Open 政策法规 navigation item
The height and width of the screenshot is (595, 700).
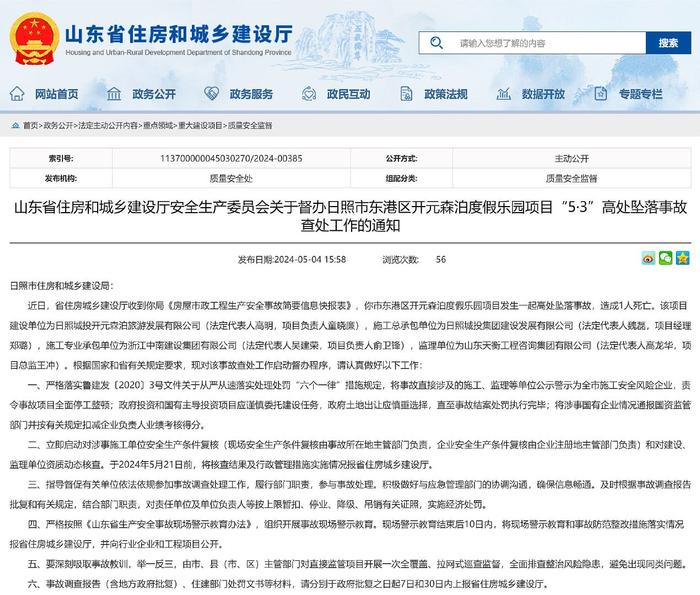pyautogui.click(x=446, y=94)
